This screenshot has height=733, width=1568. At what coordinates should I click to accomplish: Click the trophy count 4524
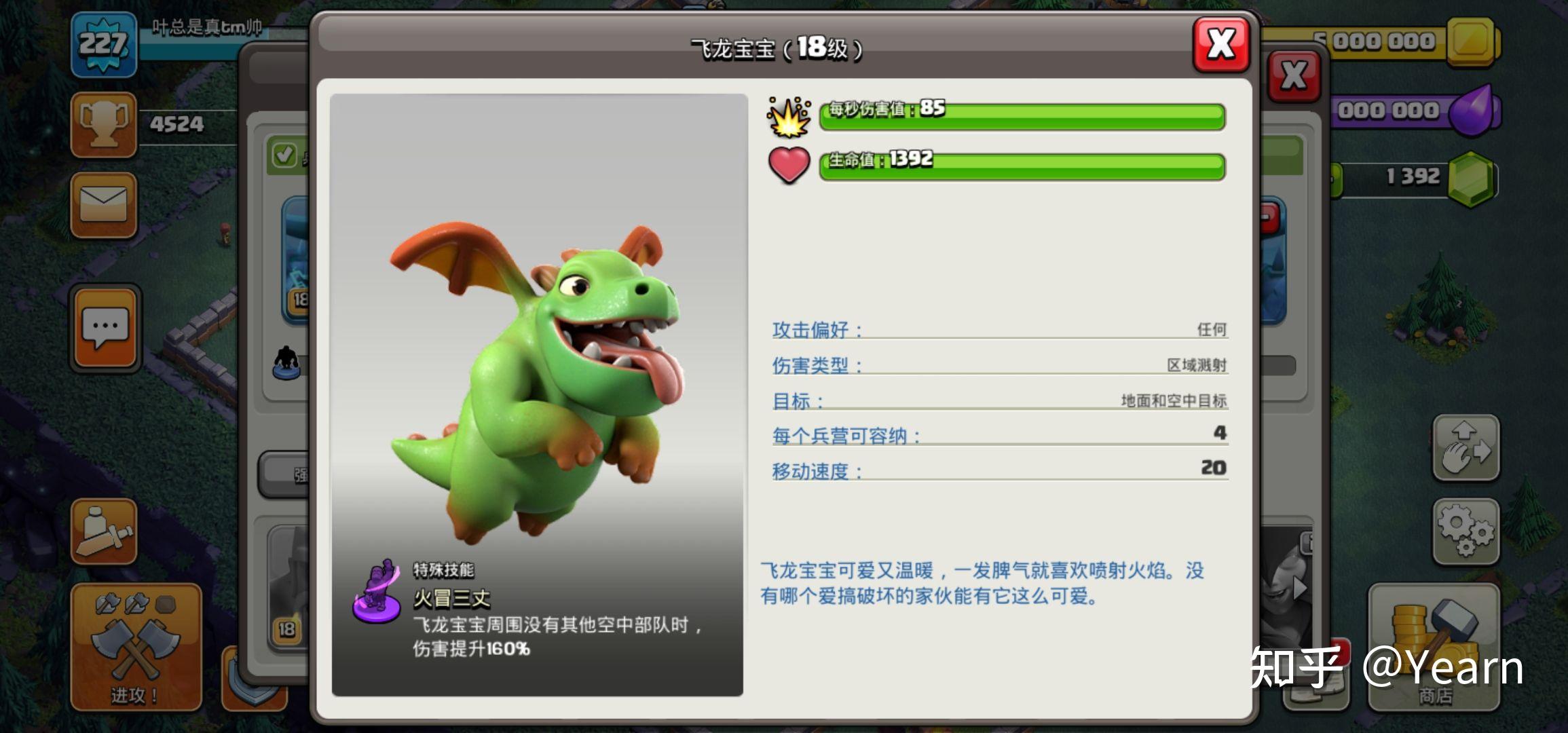pyautogui.click(x=176, y=124)
